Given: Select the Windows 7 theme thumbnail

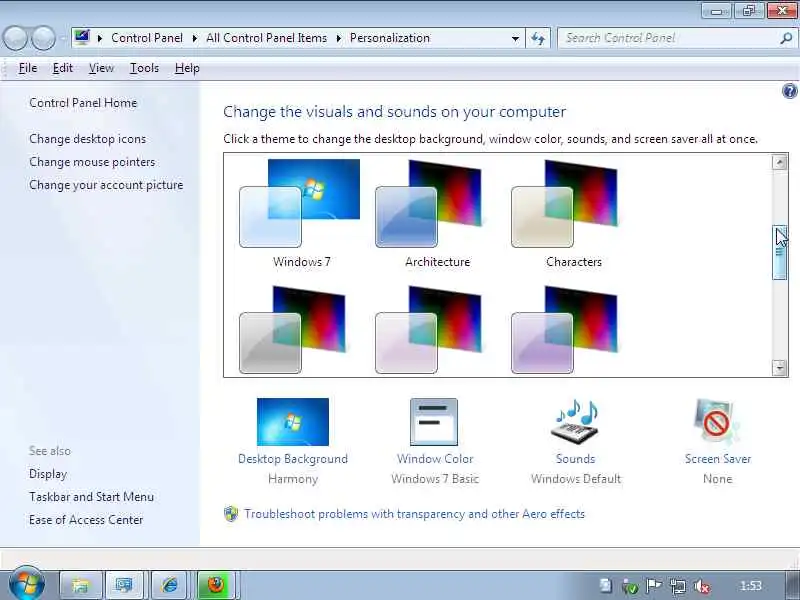Looking at the screenshot, I should (x=300, y=204).
